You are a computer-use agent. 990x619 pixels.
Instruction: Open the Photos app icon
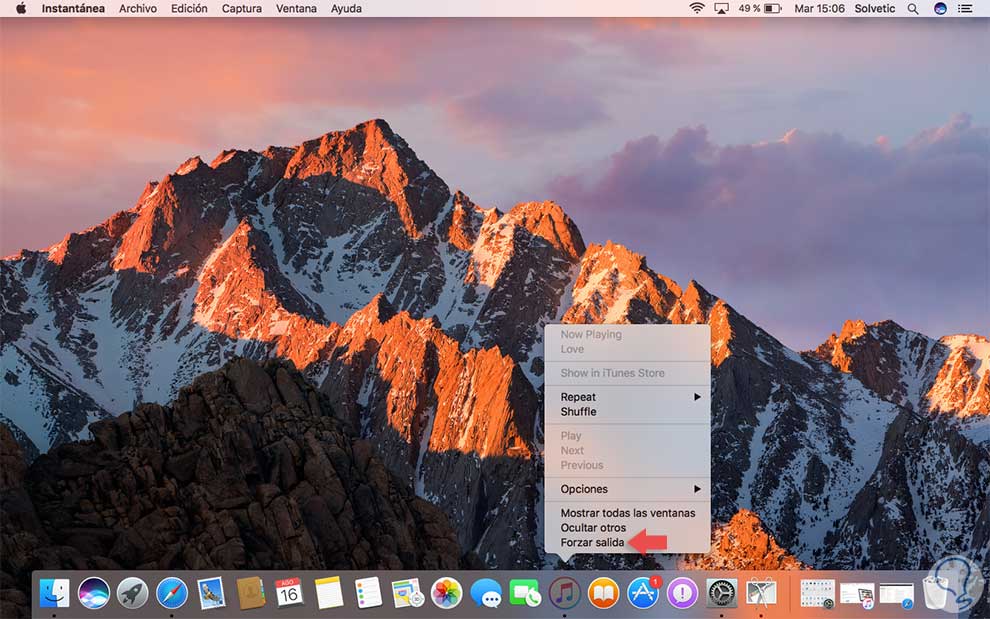coord(446,593)
